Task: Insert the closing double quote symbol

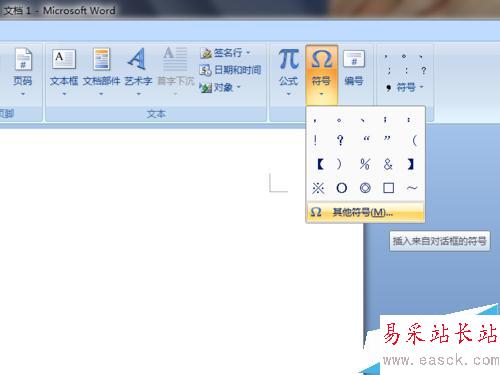Action: [387, 139]
